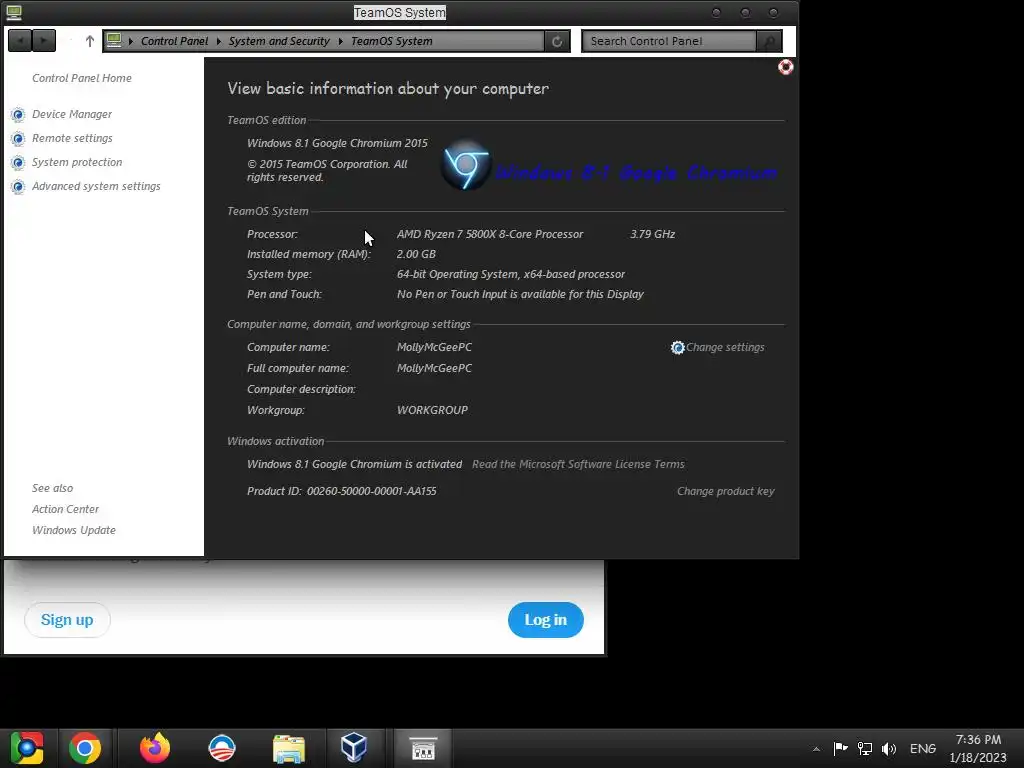Click Control Panel in the breadcrumb
The image size is (1024, 768).
[174, 41]
